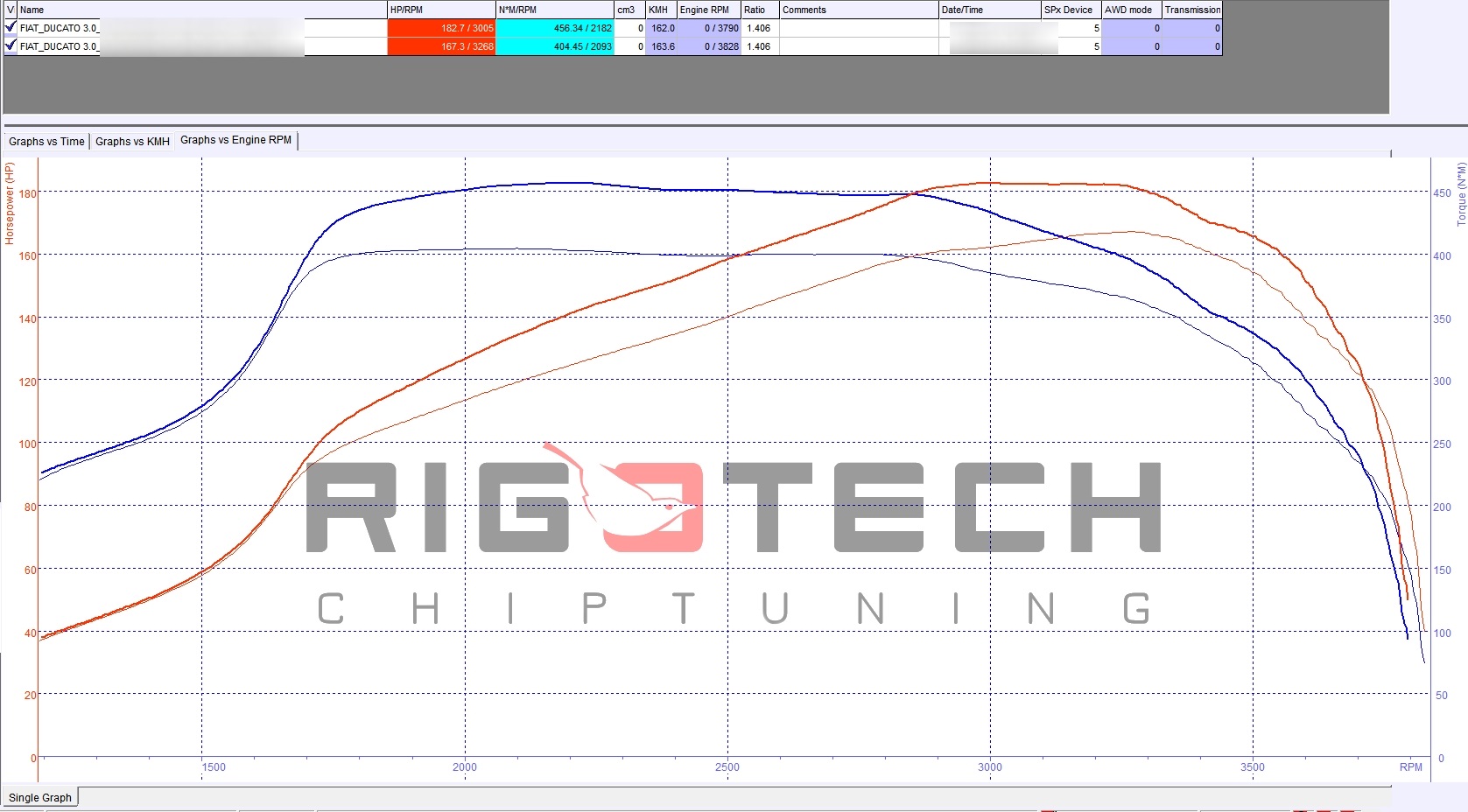1468x812 pixels.
Task: Click the SPx Device column header
Action: tap(1071, 10)
